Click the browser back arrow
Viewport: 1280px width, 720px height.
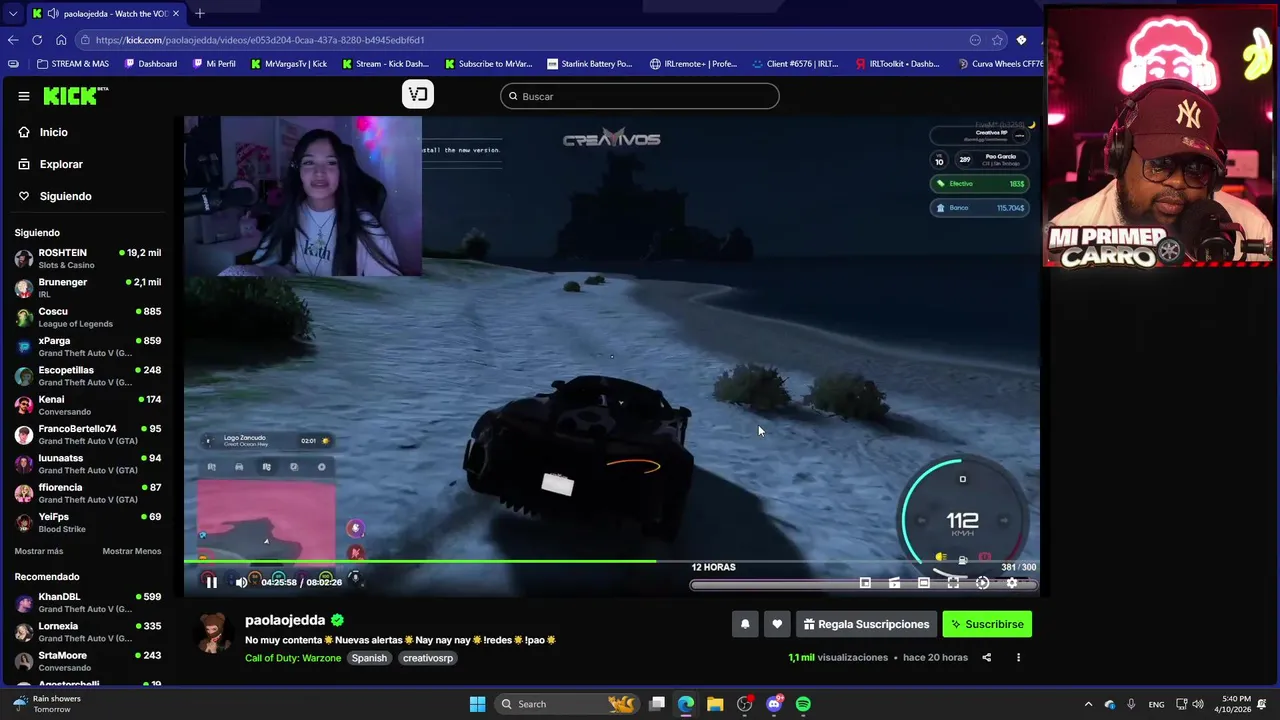(x=13, y=40)
